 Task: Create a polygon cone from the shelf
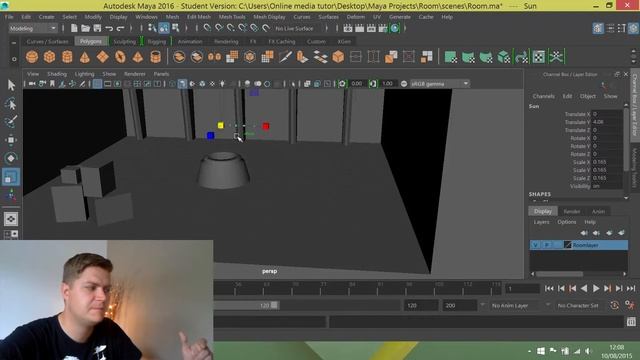(x=84, y=57)
